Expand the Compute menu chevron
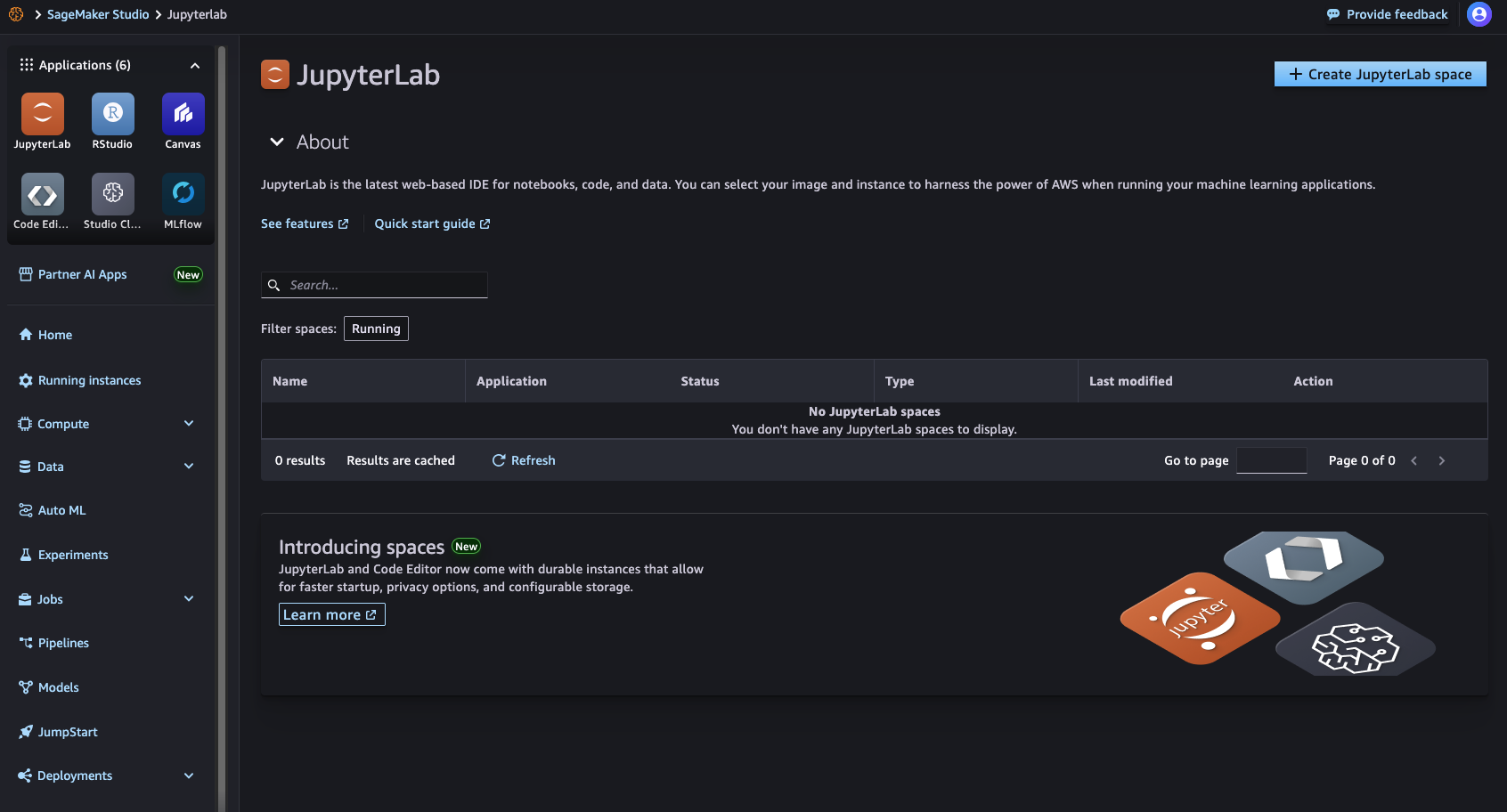This screenshot has height=812, width=1507. pos(189,424)
